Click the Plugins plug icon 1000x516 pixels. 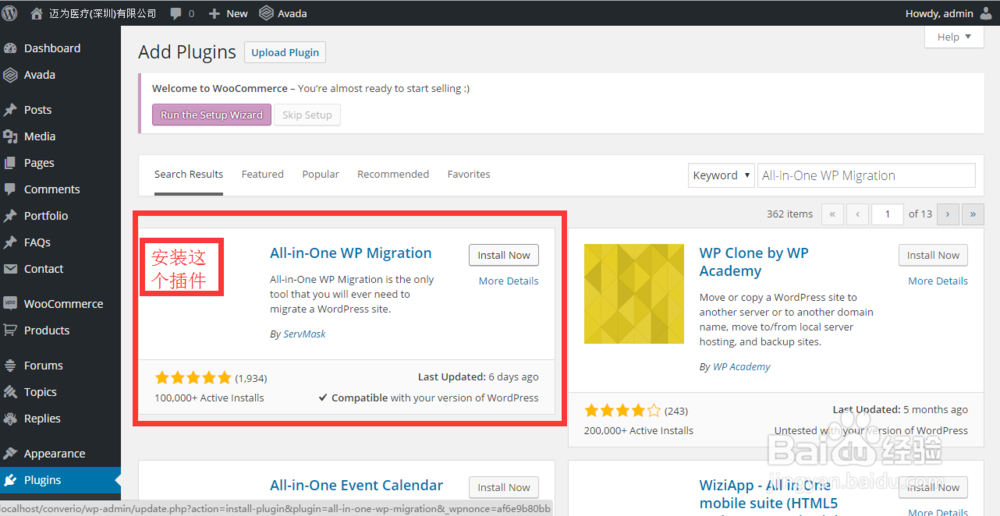pyautogui.click(x=10, y=480)
